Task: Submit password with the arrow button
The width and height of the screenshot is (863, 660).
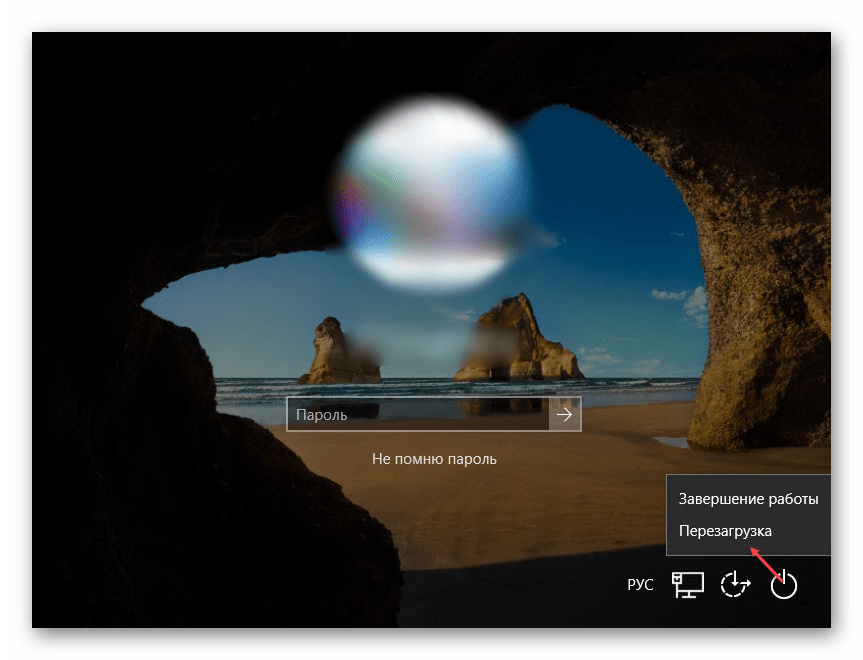Action: (565, 415)
